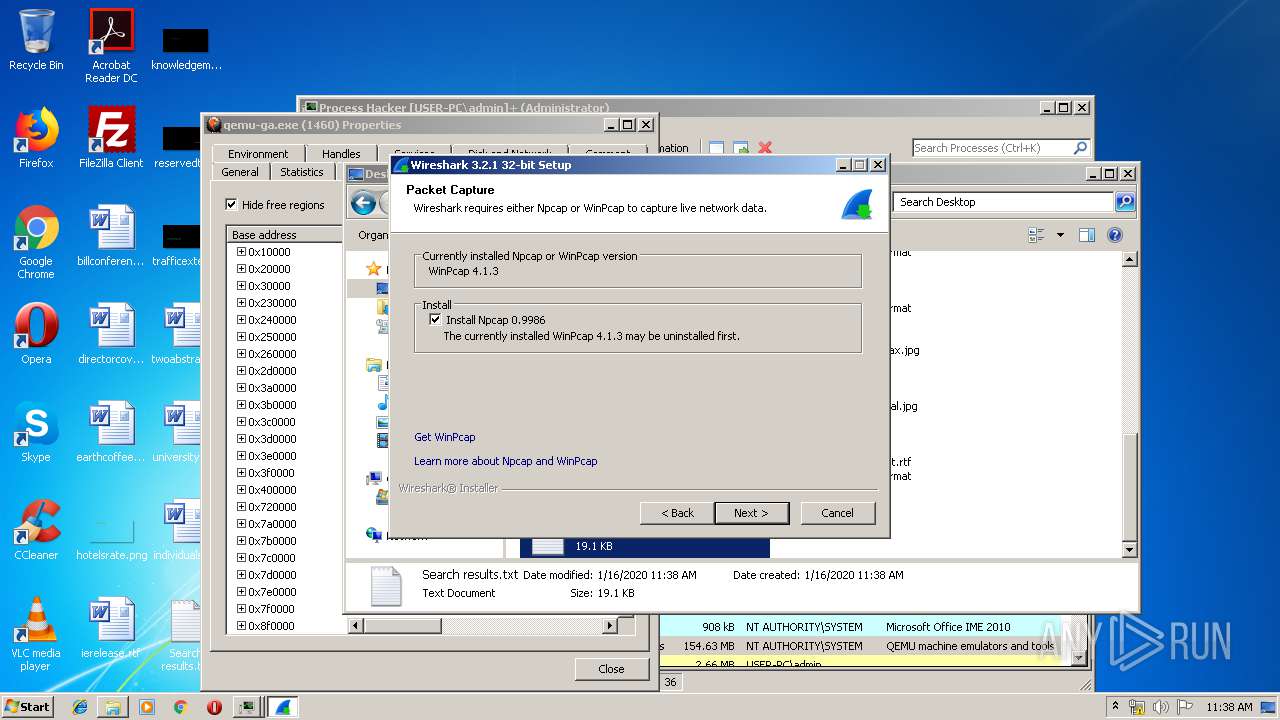The width and height of the screenshot is (1280, 720).
Task: Toggle the Explorer preview pane icon
Action: click(x=1087, y=235)
